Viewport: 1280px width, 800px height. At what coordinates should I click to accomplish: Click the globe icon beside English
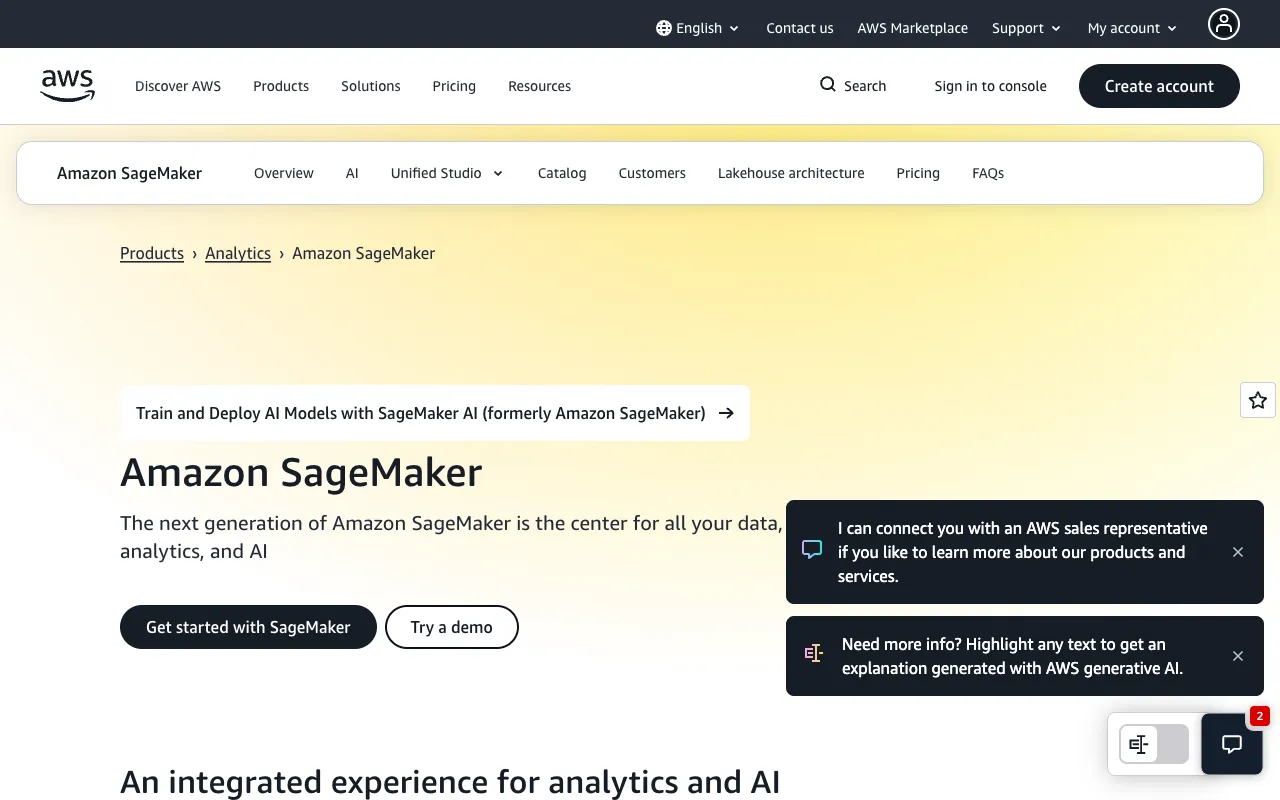[662, 28]
